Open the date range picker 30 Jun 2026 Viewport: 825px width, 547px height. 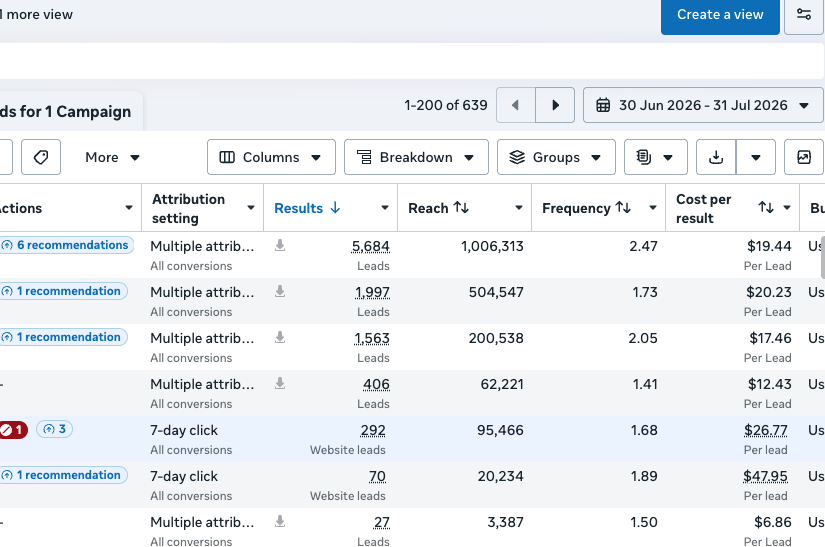[x=703, y=105]
